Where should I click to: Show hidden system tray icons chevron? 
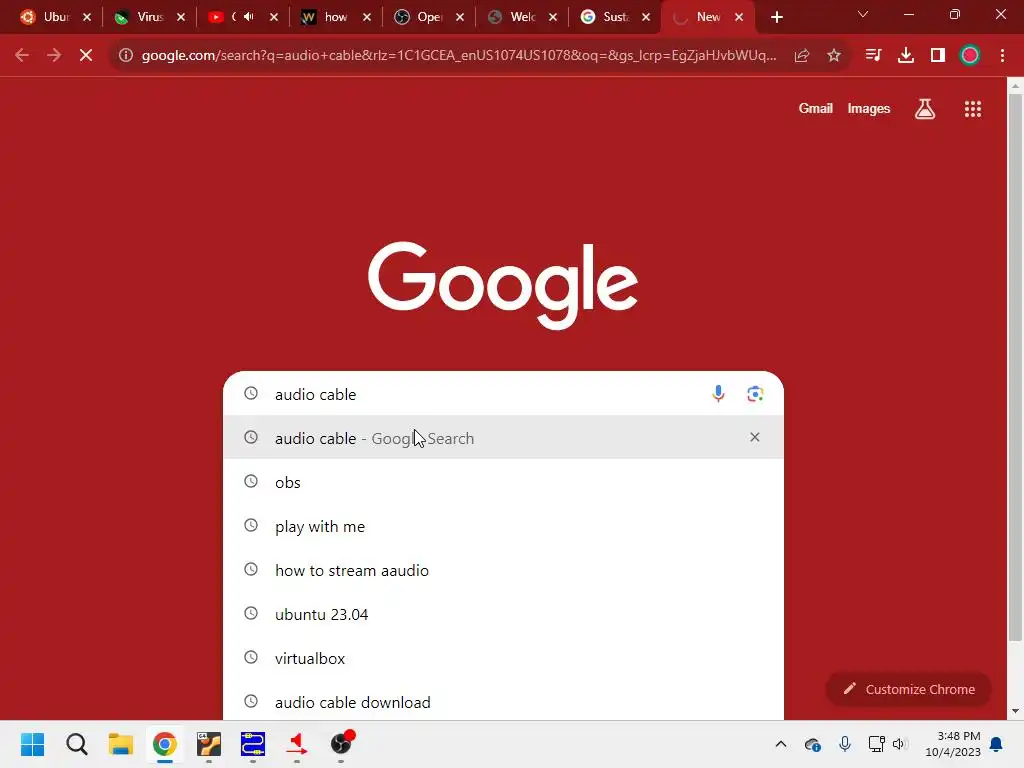tap(780, 744)
